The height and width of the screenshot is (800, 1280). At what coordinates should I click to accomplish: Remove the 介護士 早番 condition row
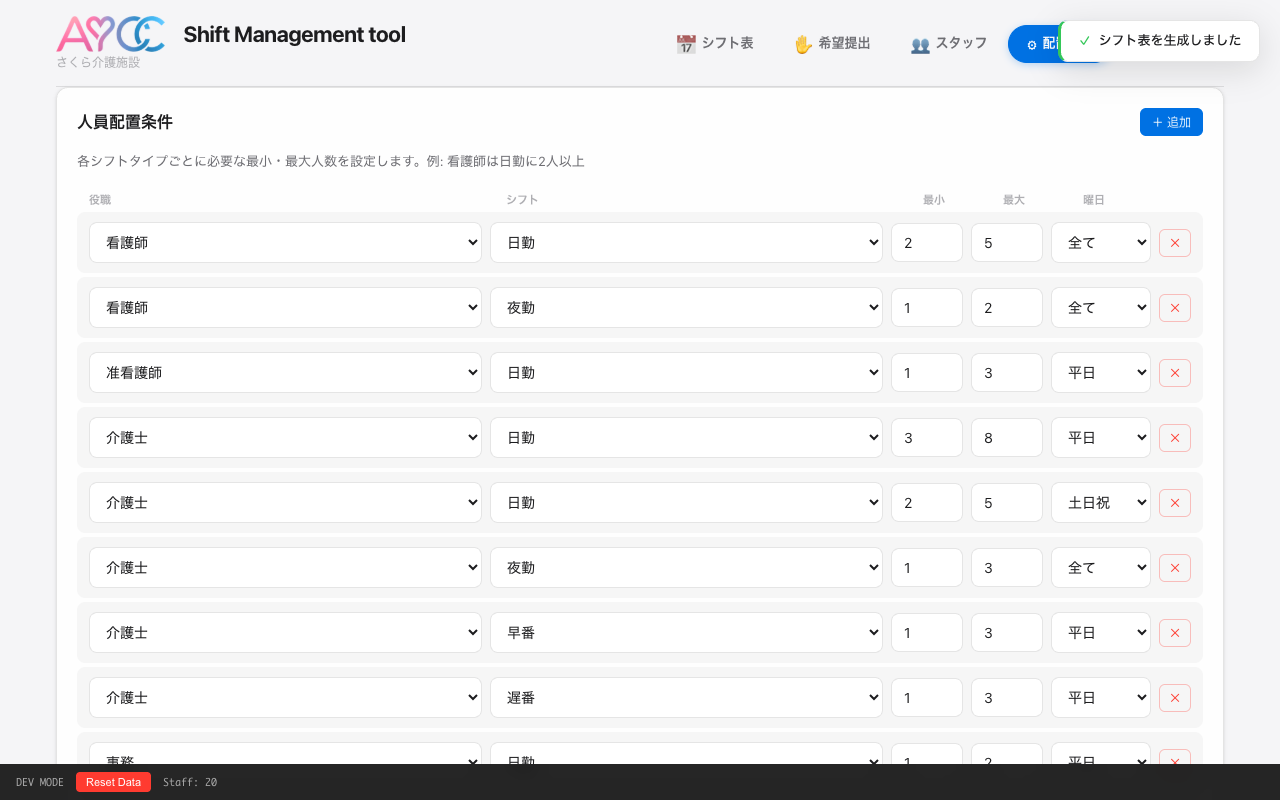click(1174, 633)
